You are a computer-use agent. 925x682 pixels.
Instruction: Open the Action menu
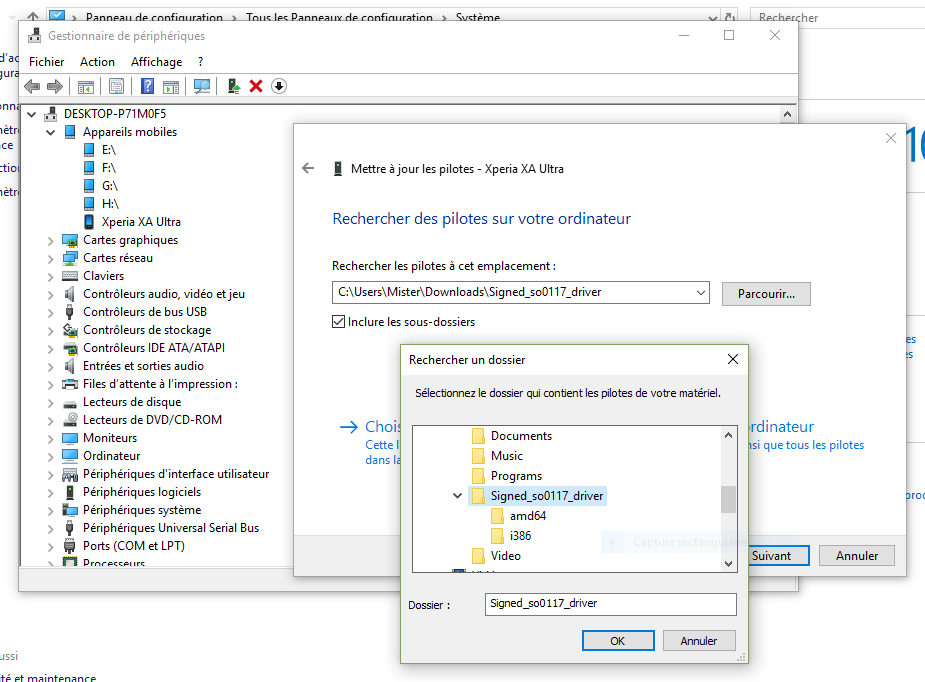pyautogui.click(x=97, y=62)
